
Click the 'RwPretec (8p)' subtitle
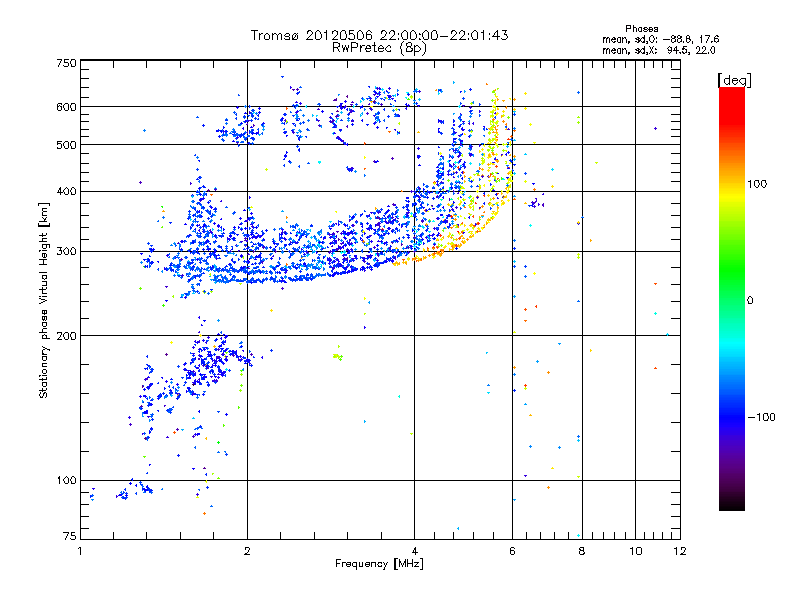379,48
